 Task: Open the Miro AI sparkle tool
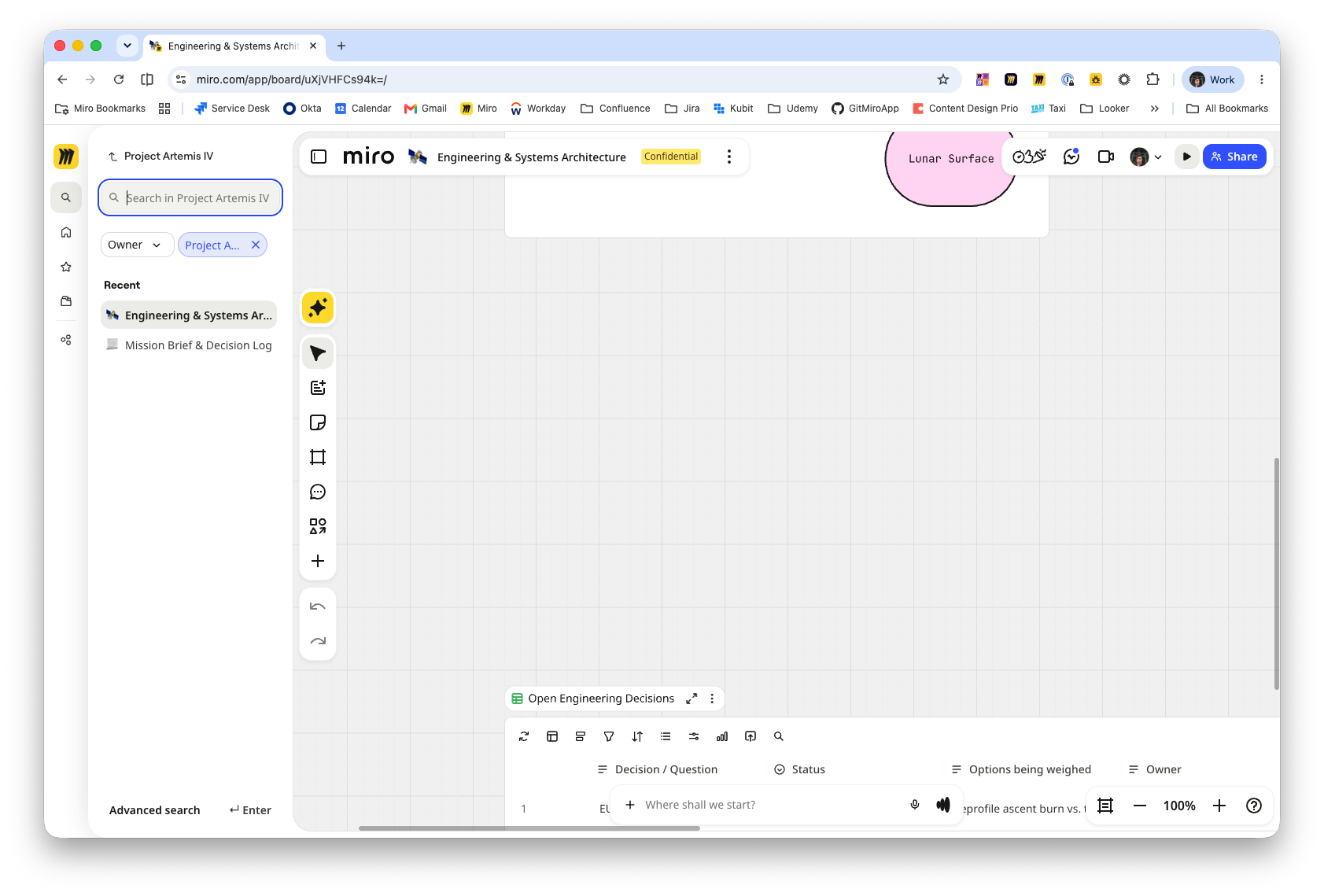(318, 308)
